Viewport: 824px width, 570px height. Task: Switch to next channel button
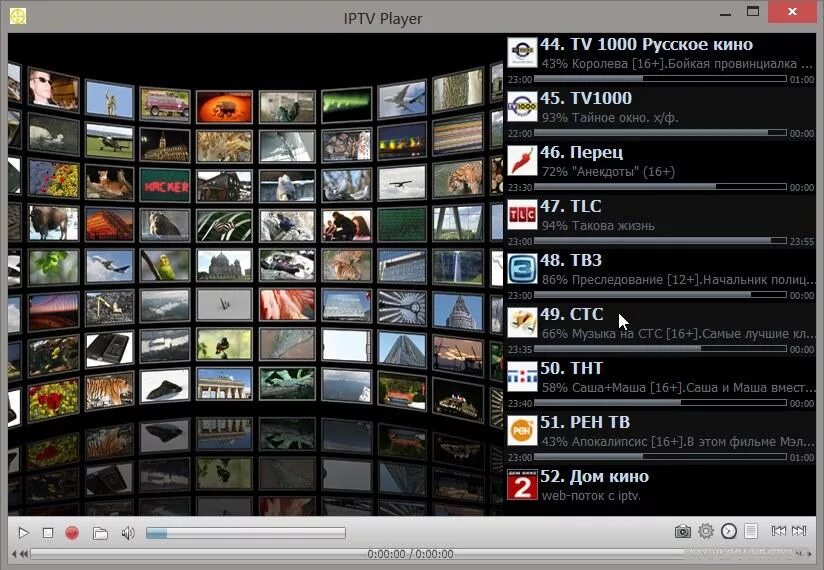pyautogui.click(x=799, y=531)
